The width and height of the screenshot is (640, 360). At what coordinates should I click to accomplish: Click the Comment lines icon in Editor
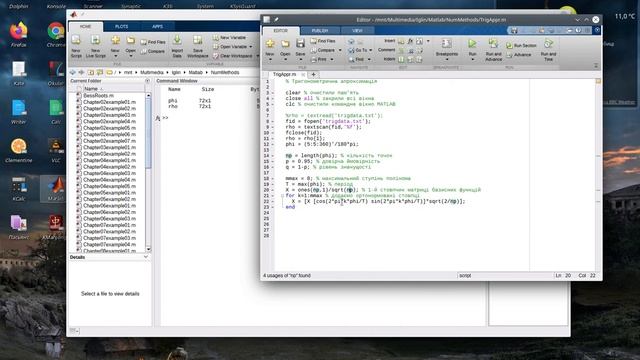(401, 50)
